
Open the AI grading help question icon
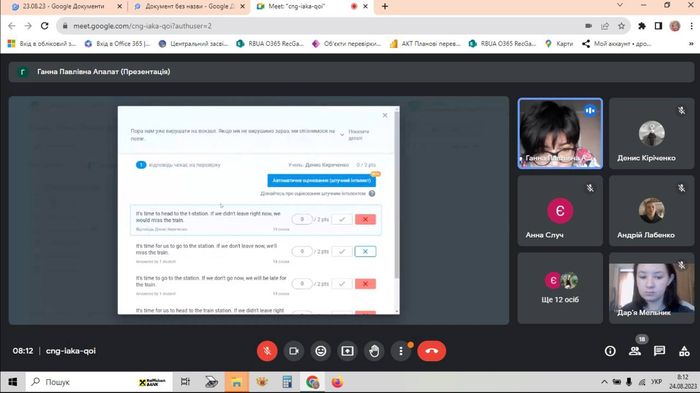(372, 193)
